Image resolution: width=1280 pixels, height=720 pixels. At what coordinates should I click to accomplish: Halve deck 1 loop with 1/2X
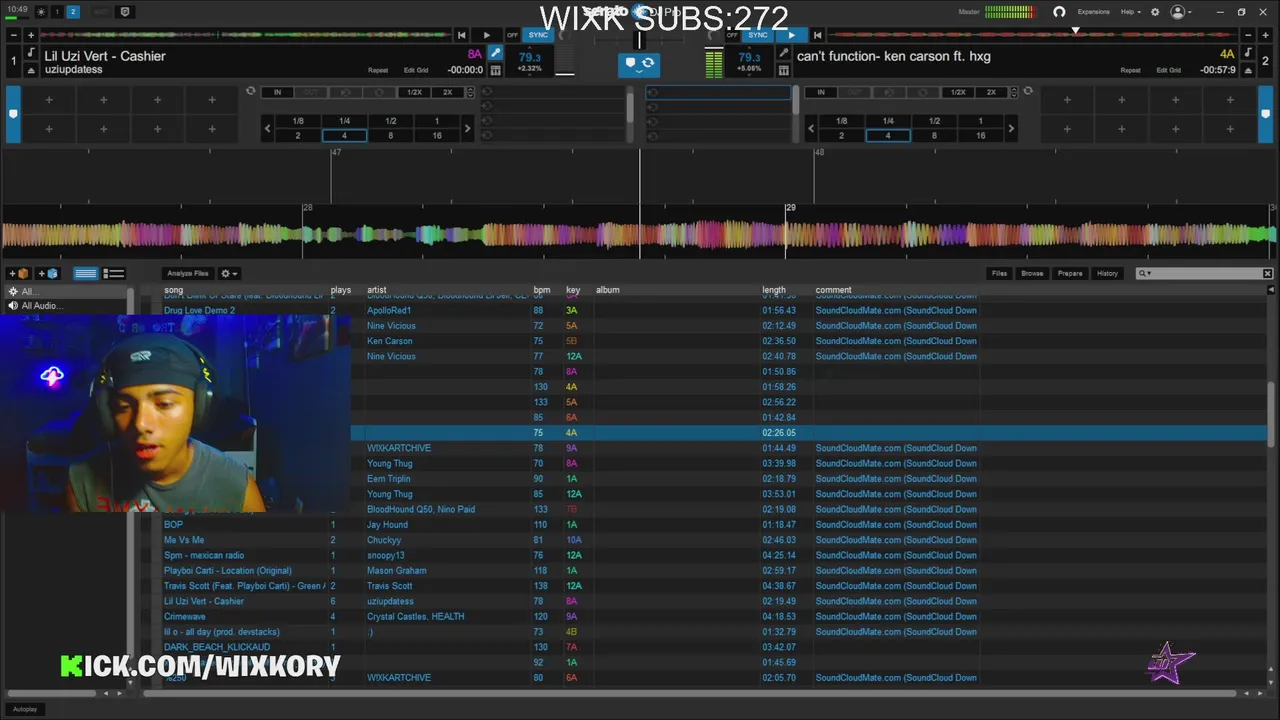click(x=413, y=92)
